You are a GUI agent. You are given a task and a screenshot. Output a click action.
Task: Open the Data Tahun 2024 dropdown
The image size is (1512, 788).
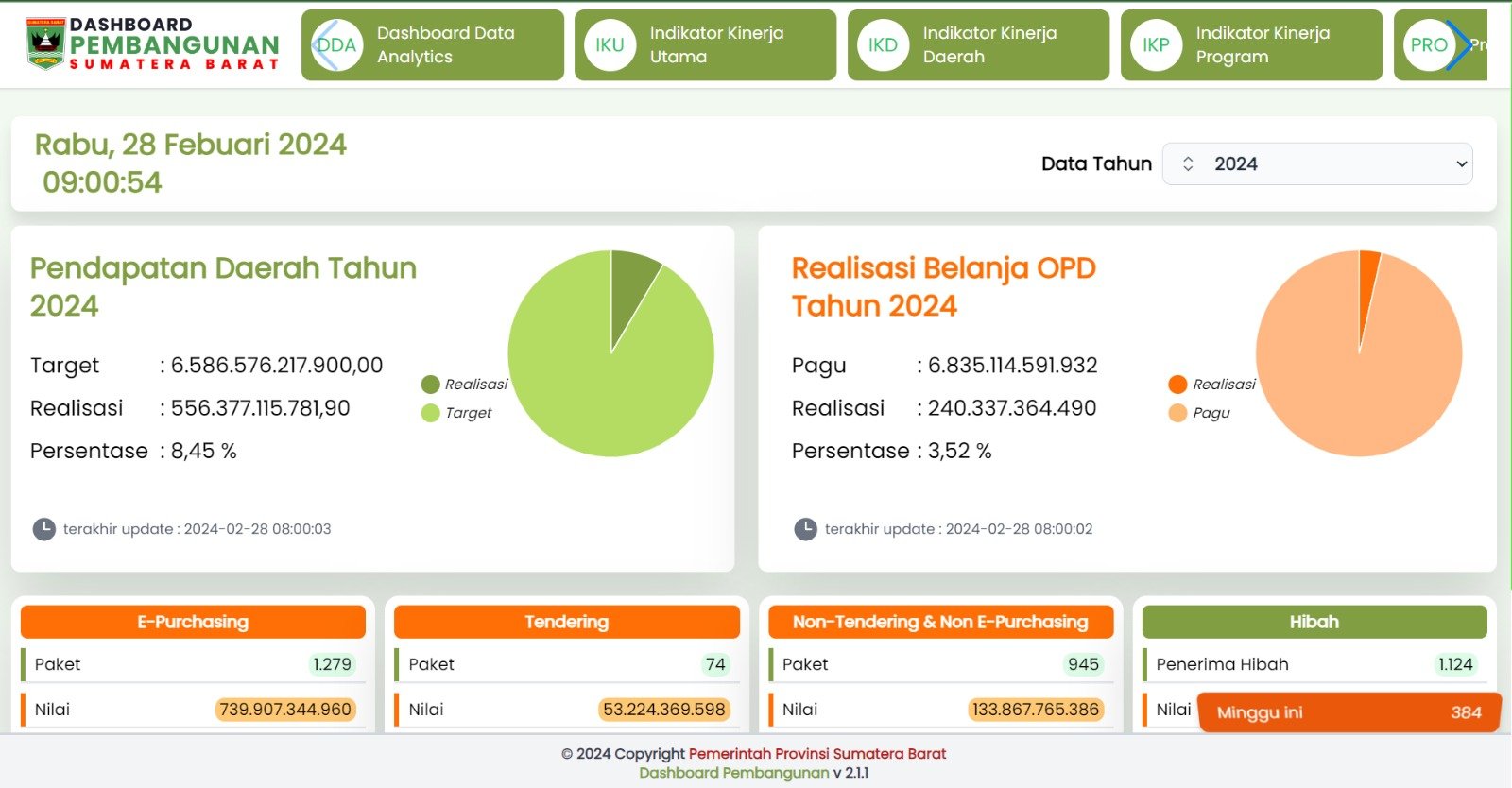pos(1317,164)
